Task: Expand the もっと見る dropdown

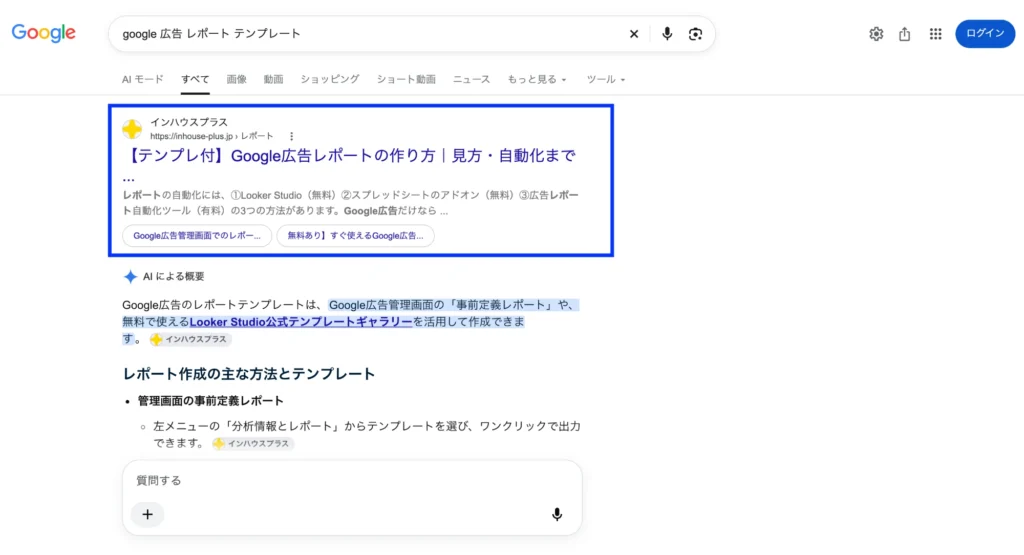Action: pyautogui.click(x=537, y=79)
